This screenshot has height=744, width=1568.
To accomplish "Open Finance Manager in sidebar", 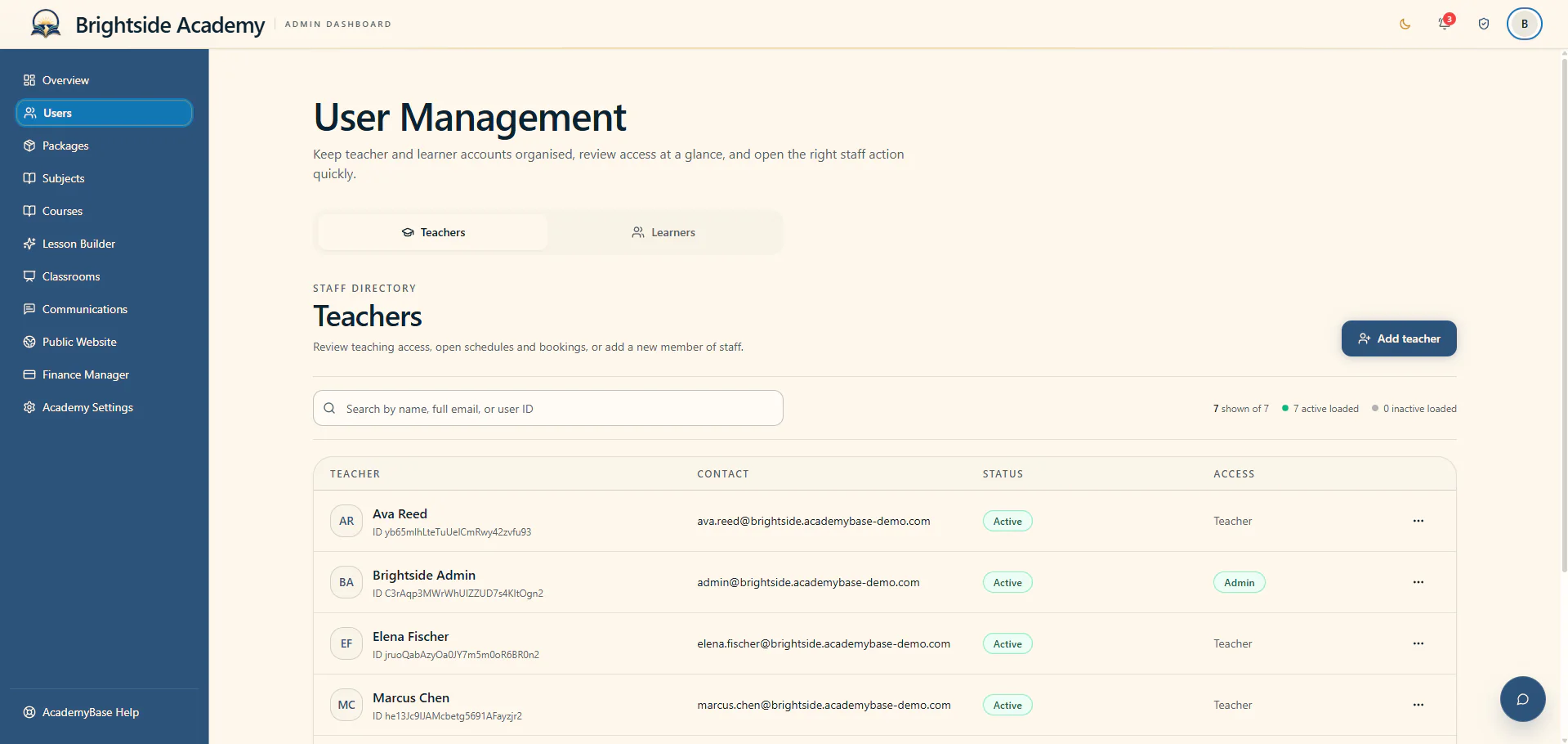I will [x=105, y=374].
